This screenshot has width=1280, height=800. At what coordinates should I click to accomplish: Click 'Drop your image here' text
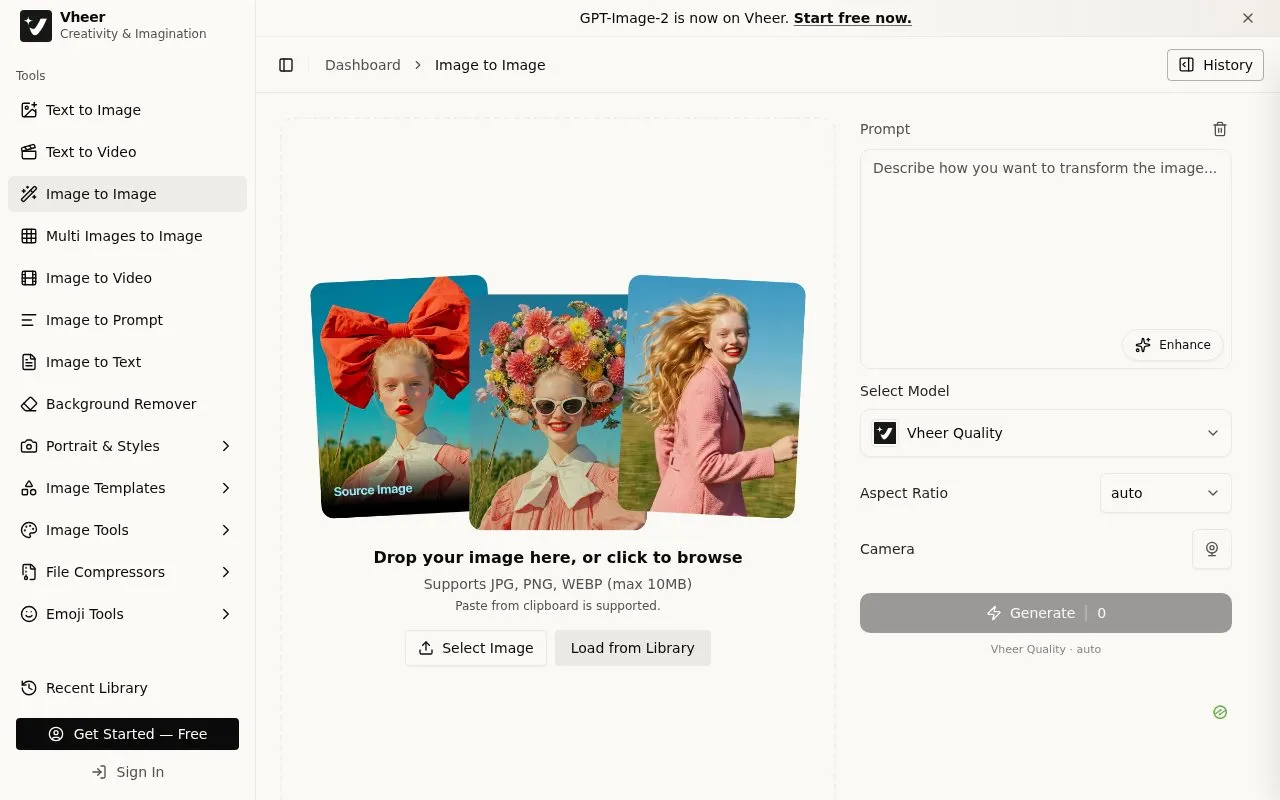click(x=558, y=557)
